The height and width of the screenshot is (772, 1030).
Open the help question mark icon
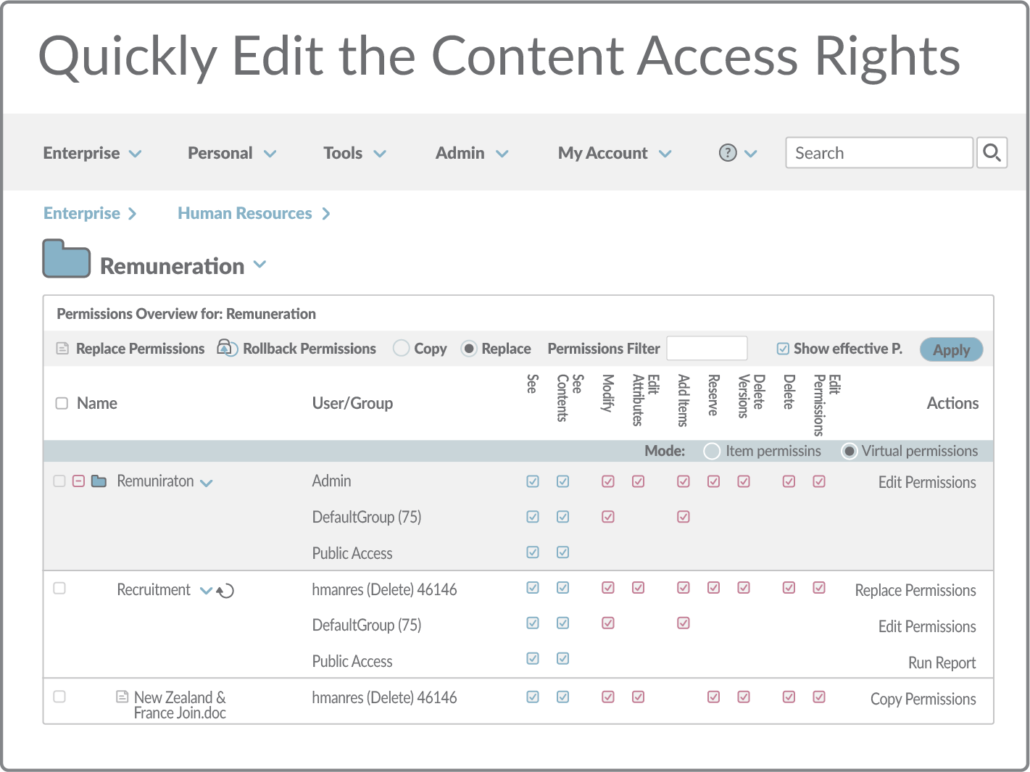pos(728,153)
